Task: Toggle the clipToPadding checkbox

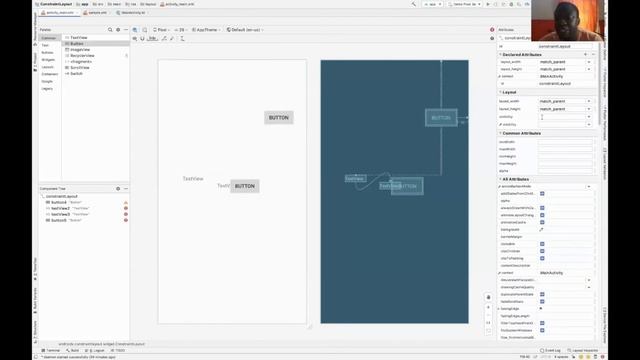Action: coord(542,258)
